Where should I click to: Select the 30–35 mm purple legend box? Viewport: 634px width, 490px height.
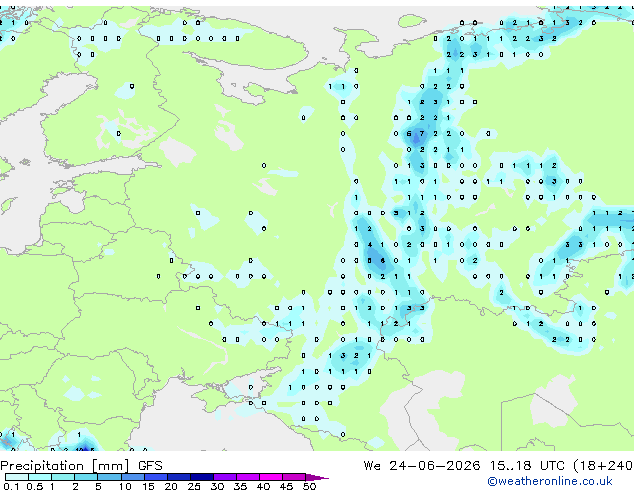pyautogui.click(x=224, y=477)
